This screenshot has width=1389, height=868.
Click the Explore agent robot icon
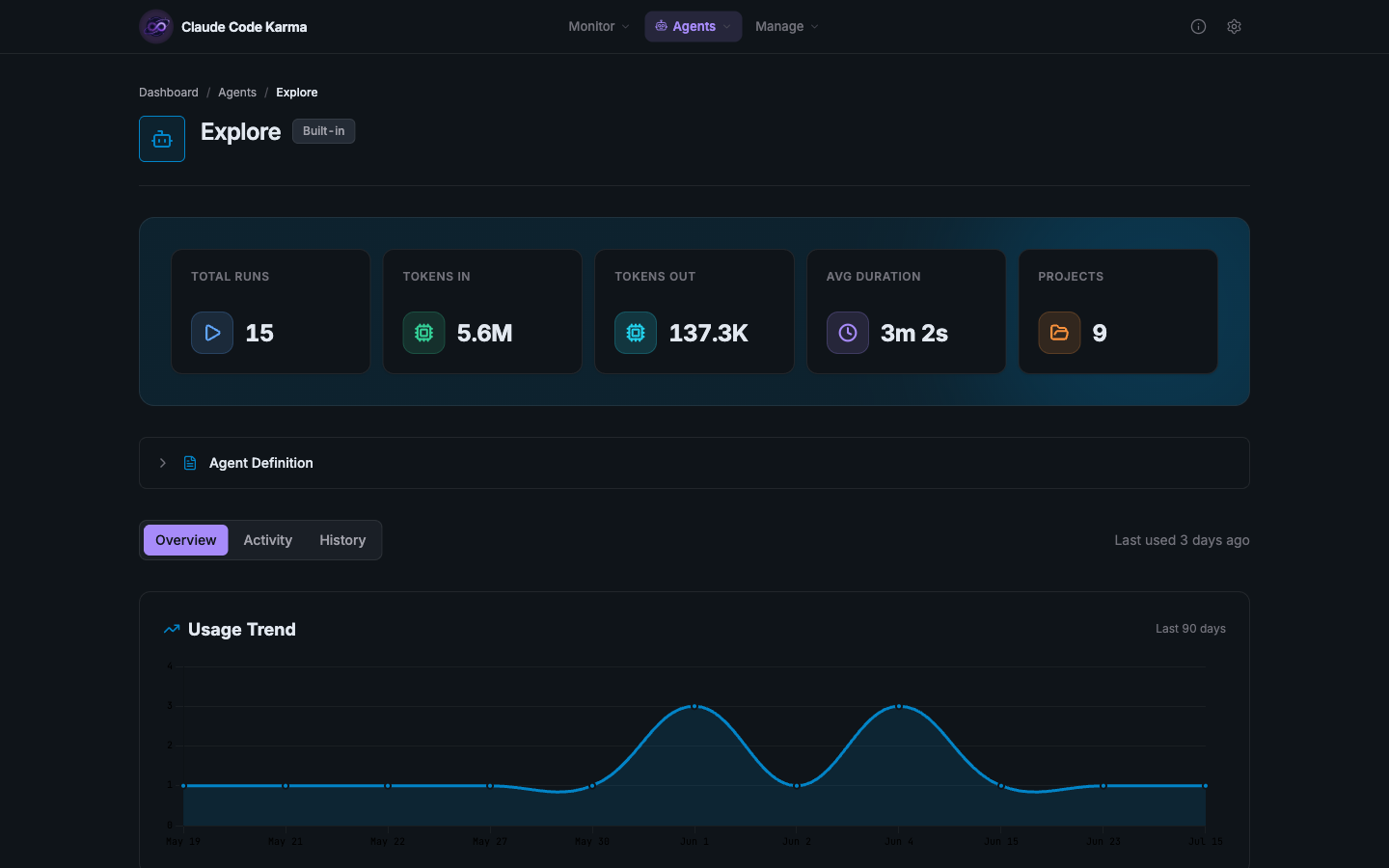pyautogui.click(x=162, y=139)
